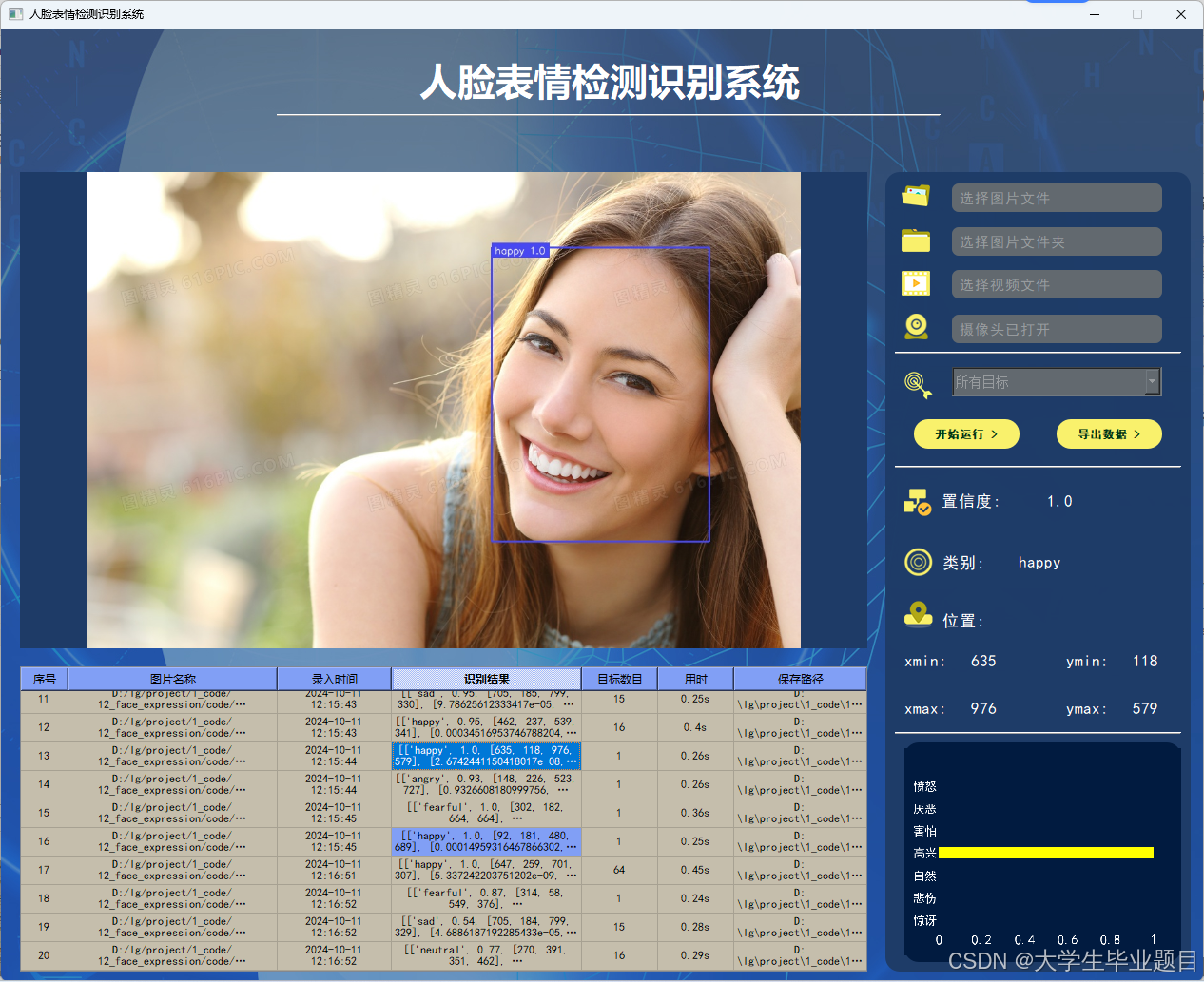1204x982 pixels.
Task: Click row number 12 cell
Action: tap(44, 727)
